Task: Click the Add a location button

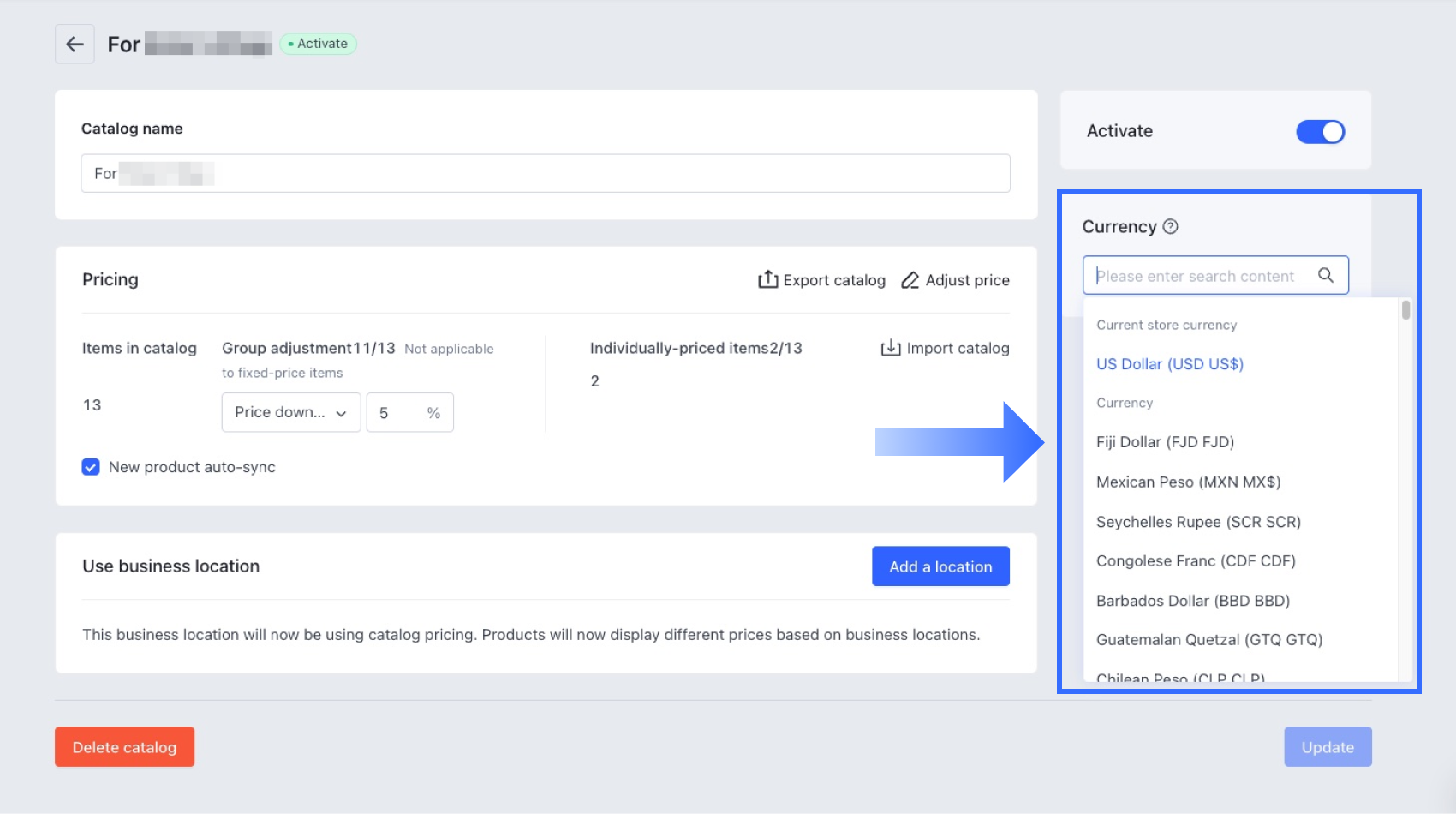Action: point(940,566)
